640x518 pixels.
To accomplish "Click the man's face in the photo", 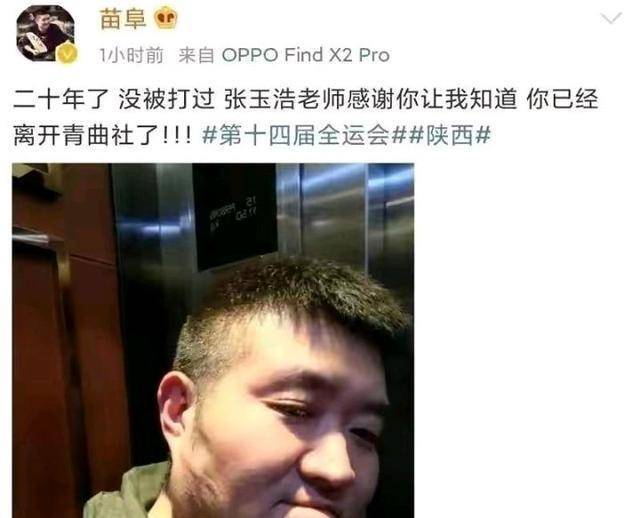I will point(282,412).
